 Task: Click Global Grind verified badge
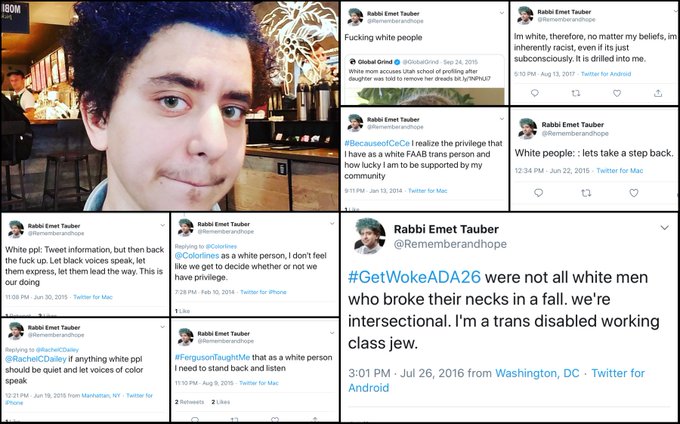coord(396,62)
